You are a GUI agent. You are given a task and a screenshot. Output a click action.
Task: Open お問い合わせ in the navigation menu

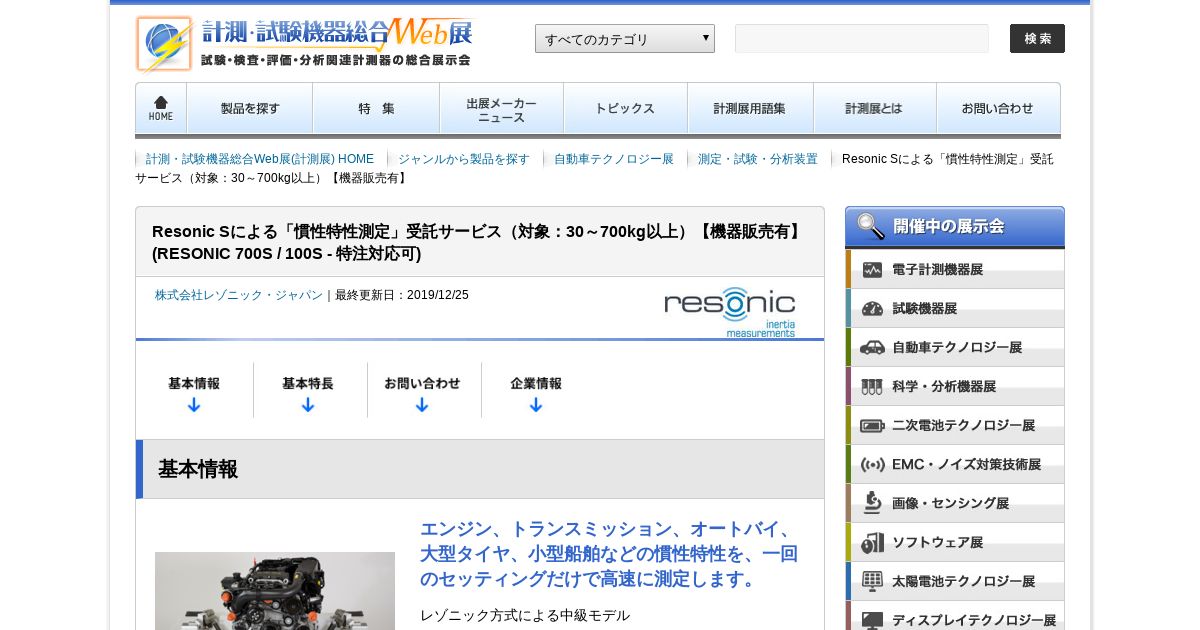point(998,108)
